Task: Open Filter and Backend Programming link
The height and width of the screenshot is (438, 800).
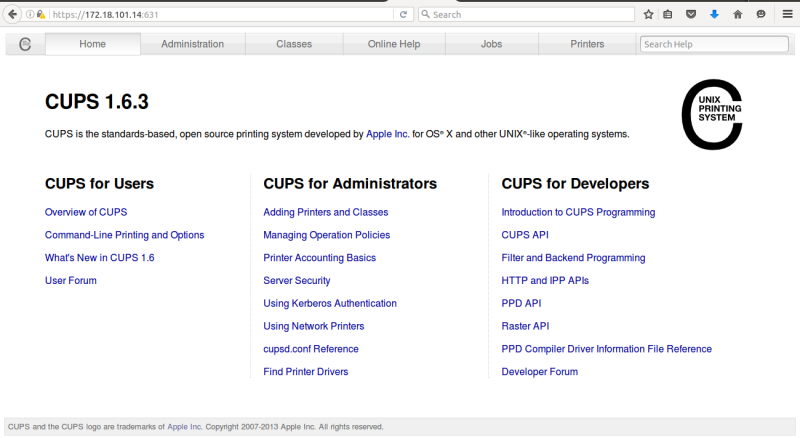Action: click(x=573, y=258)
